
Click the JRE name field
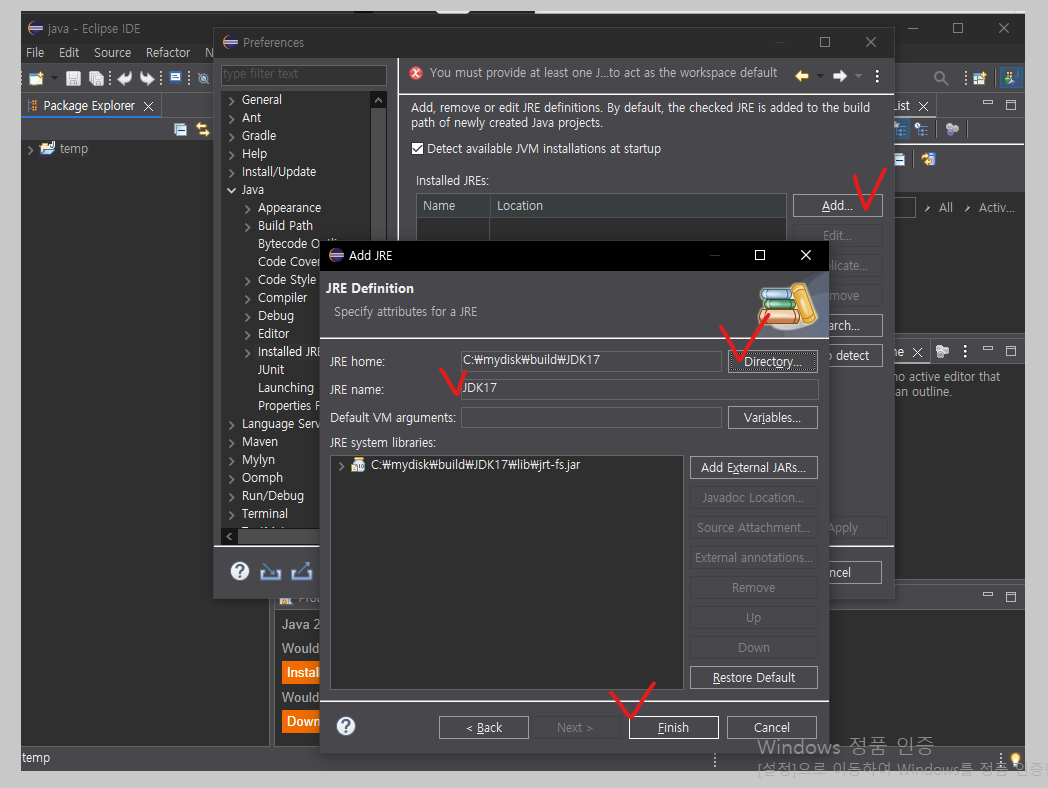tap(640, 388)
